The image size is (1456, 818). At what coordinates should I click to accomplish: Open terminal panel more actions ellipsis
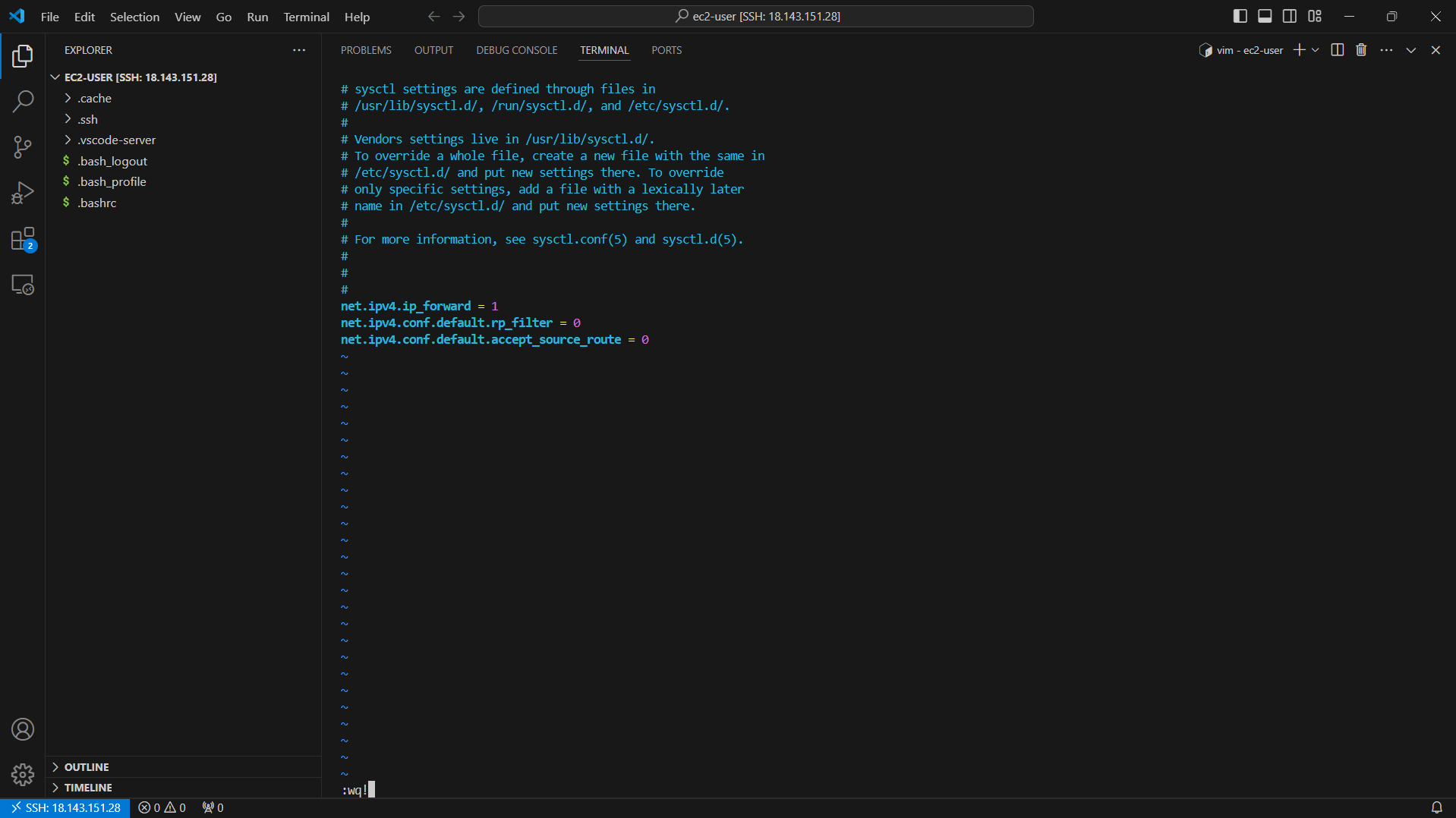pos(1386,50)
